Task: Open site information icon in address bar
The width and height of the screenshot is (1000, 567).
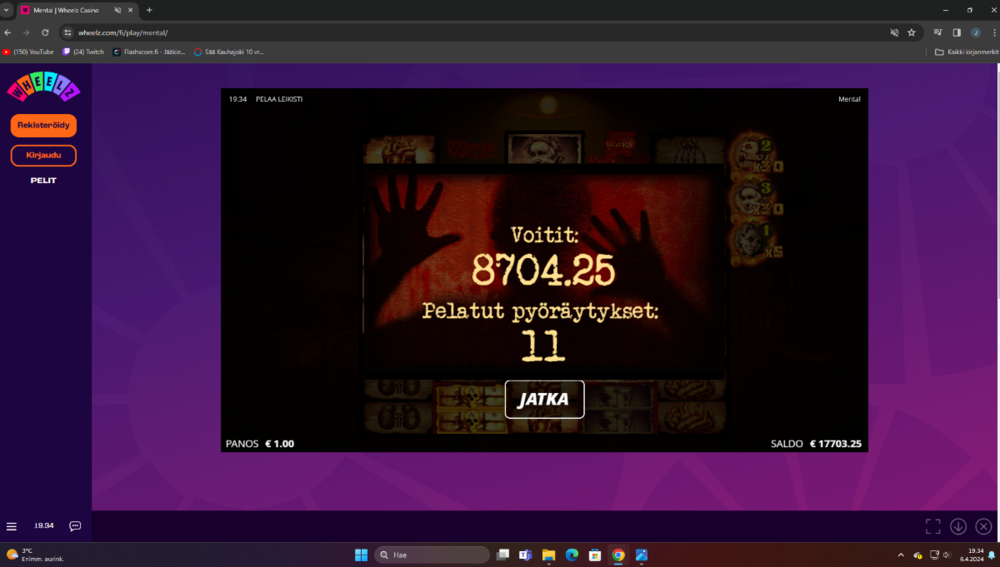Action: point(68,33)
